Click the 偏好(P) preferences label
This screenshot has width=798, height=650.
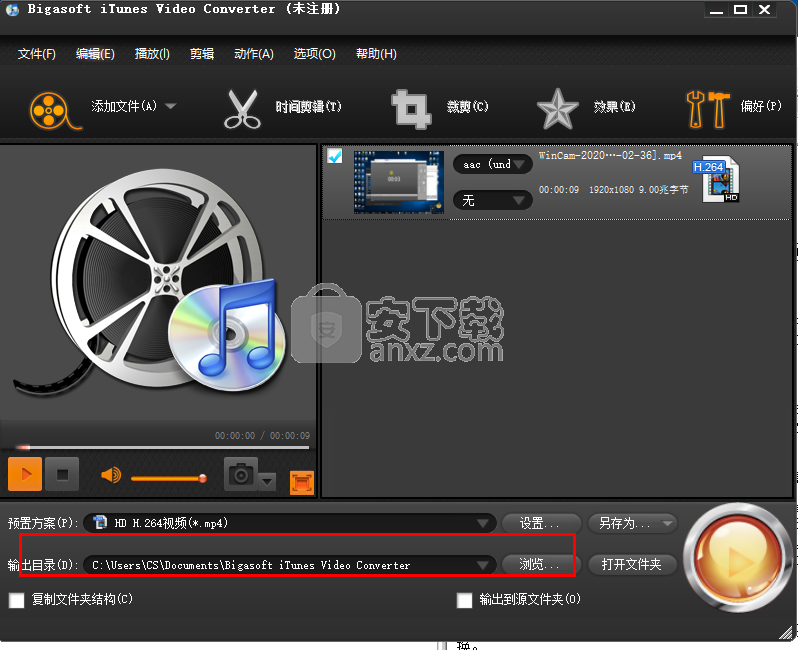761,106
